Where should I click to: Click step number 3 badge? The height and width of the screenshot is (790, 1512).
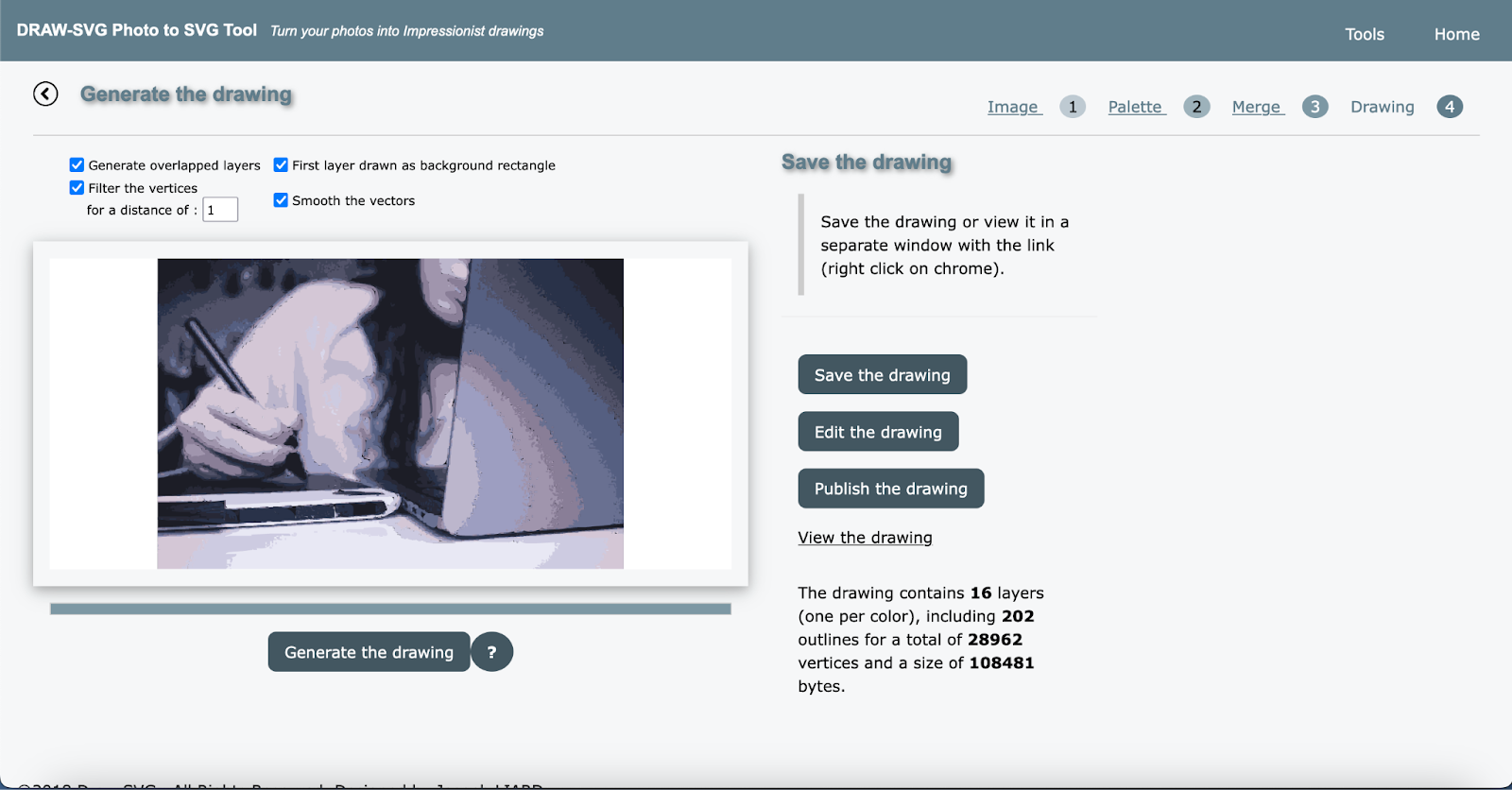1314,107
